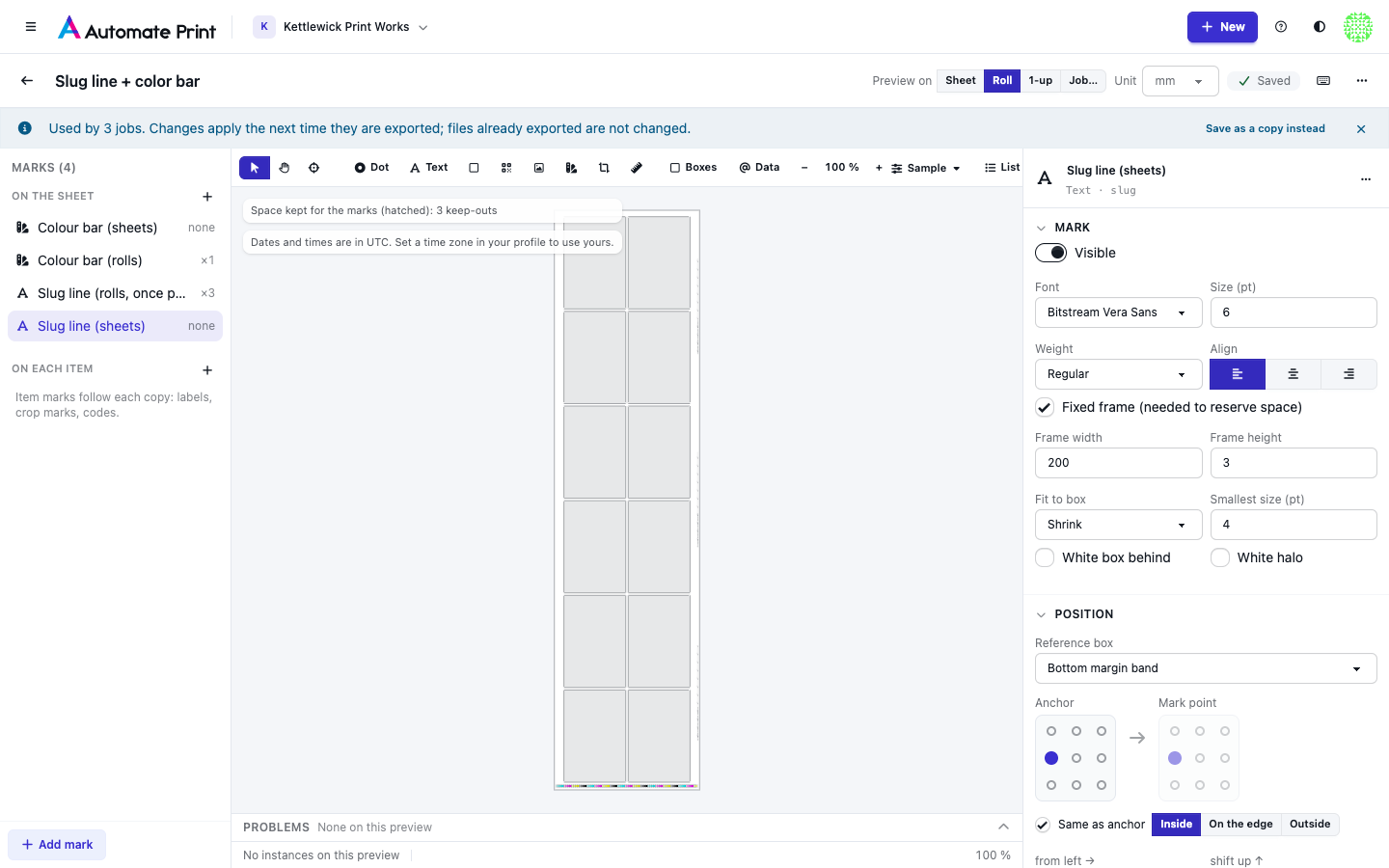Choose the registration target tool
The height and width of the screenshot is (868, 1389).
pos(313,168)
